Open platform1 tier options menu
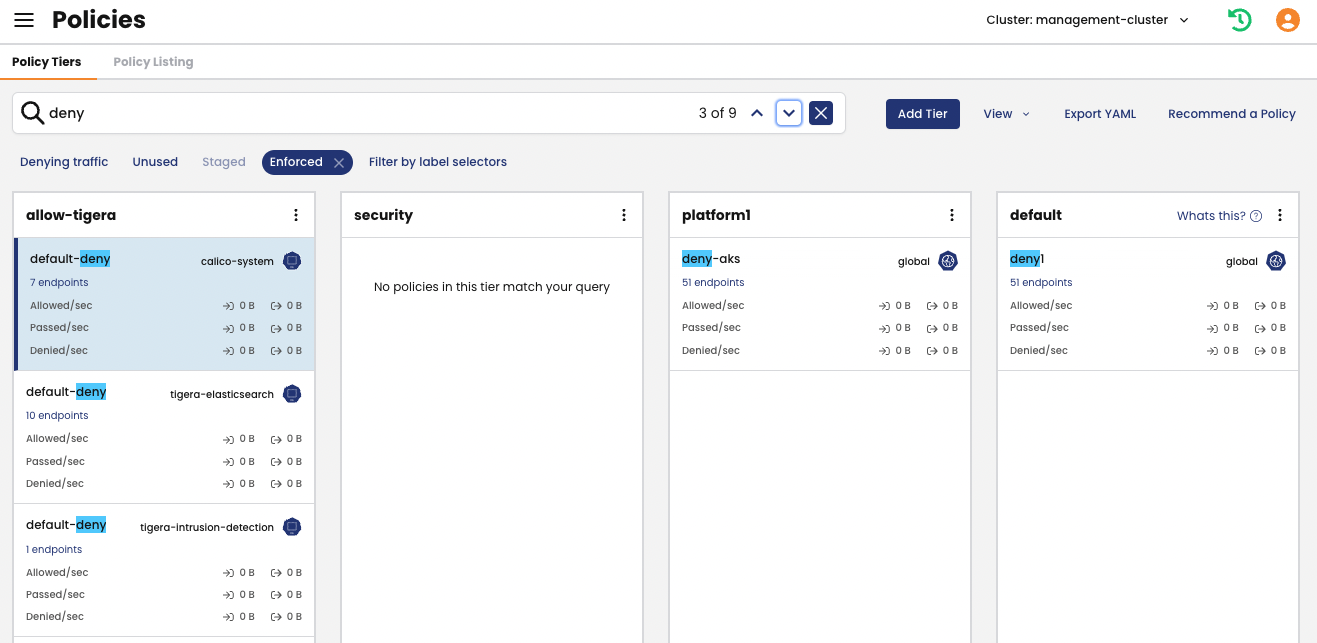This screenshot has width=1317, height=643. (952, 215)
